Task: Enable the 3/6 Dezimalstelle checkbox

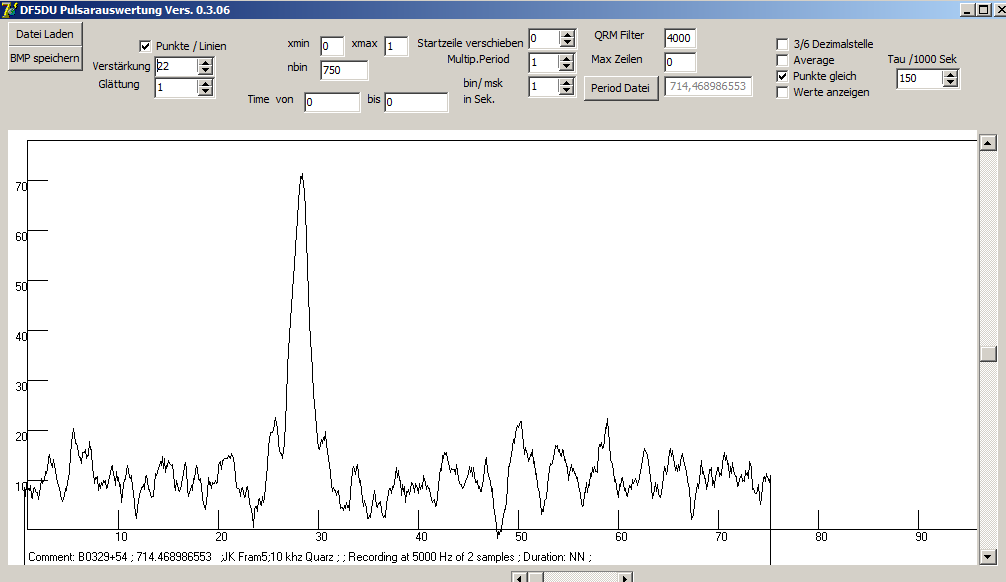Action: (782, 44)
